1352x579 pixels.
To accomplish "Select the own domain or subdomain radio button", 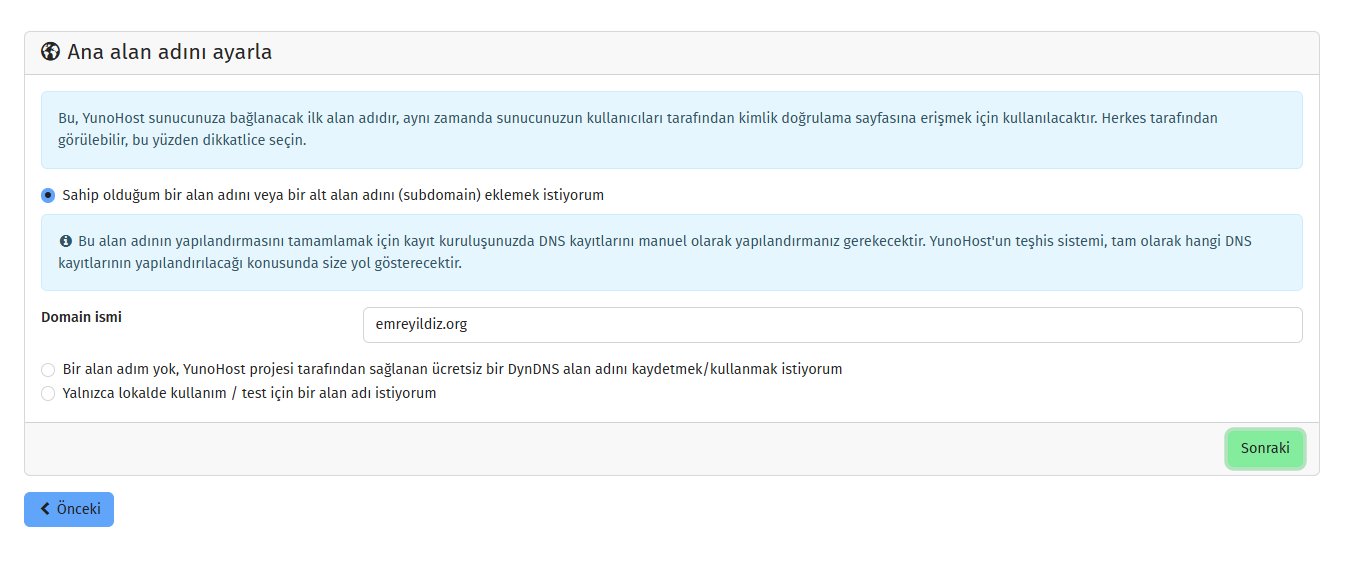I will [48, 195].
